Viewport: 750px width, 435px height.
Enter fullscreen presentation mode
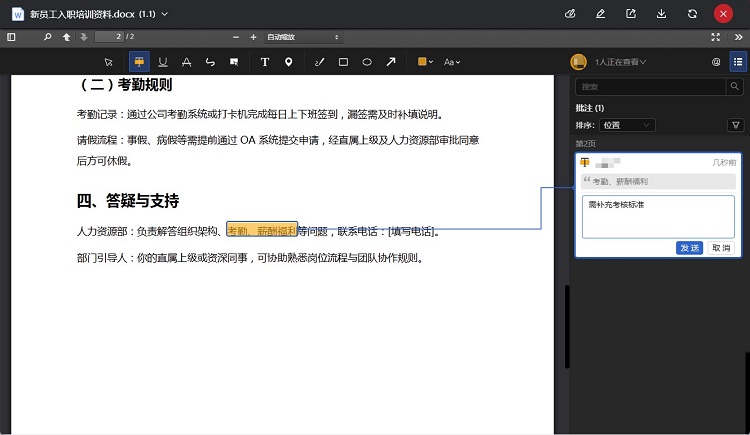[715, 37]
